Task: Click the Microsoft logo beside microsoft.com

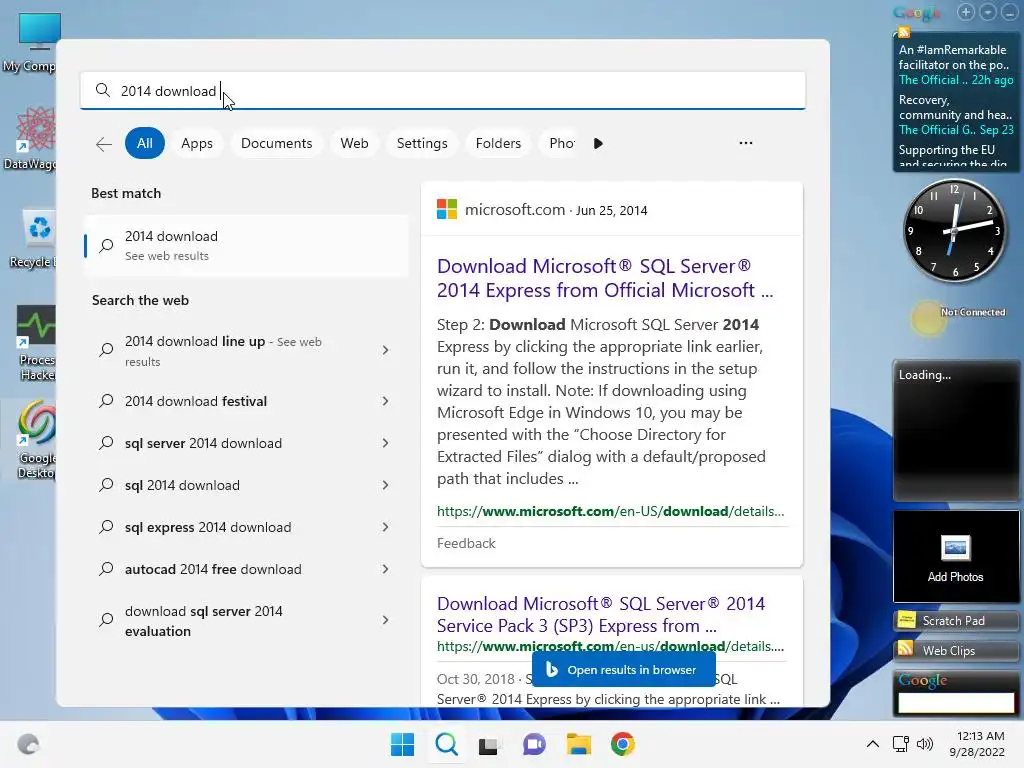Action: (447, 210)
